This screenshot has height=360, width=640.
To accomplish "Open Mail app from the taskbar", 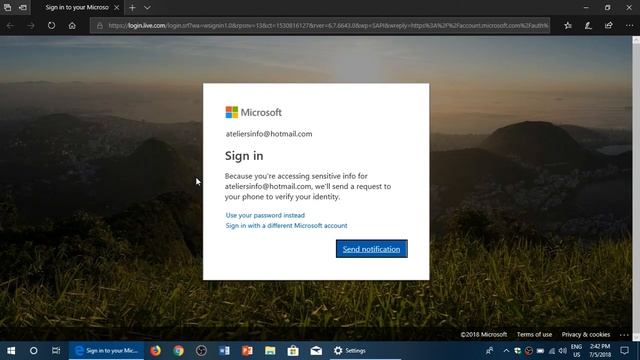I will click(x=316, y=351).
